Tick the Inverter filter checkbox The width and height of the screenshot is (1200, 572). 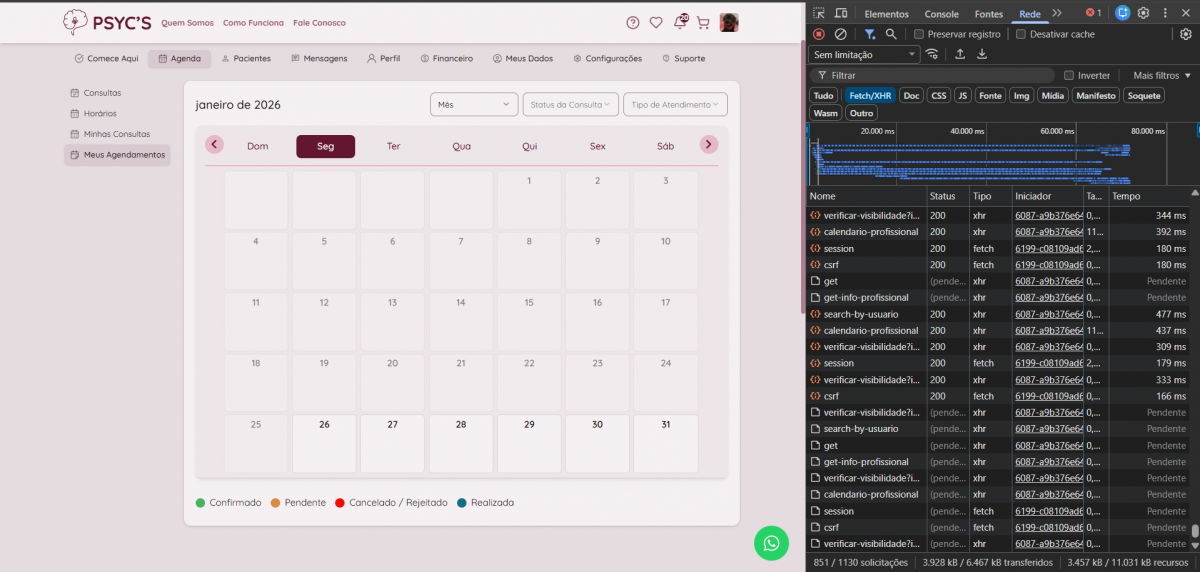(x=1069, y=75)
